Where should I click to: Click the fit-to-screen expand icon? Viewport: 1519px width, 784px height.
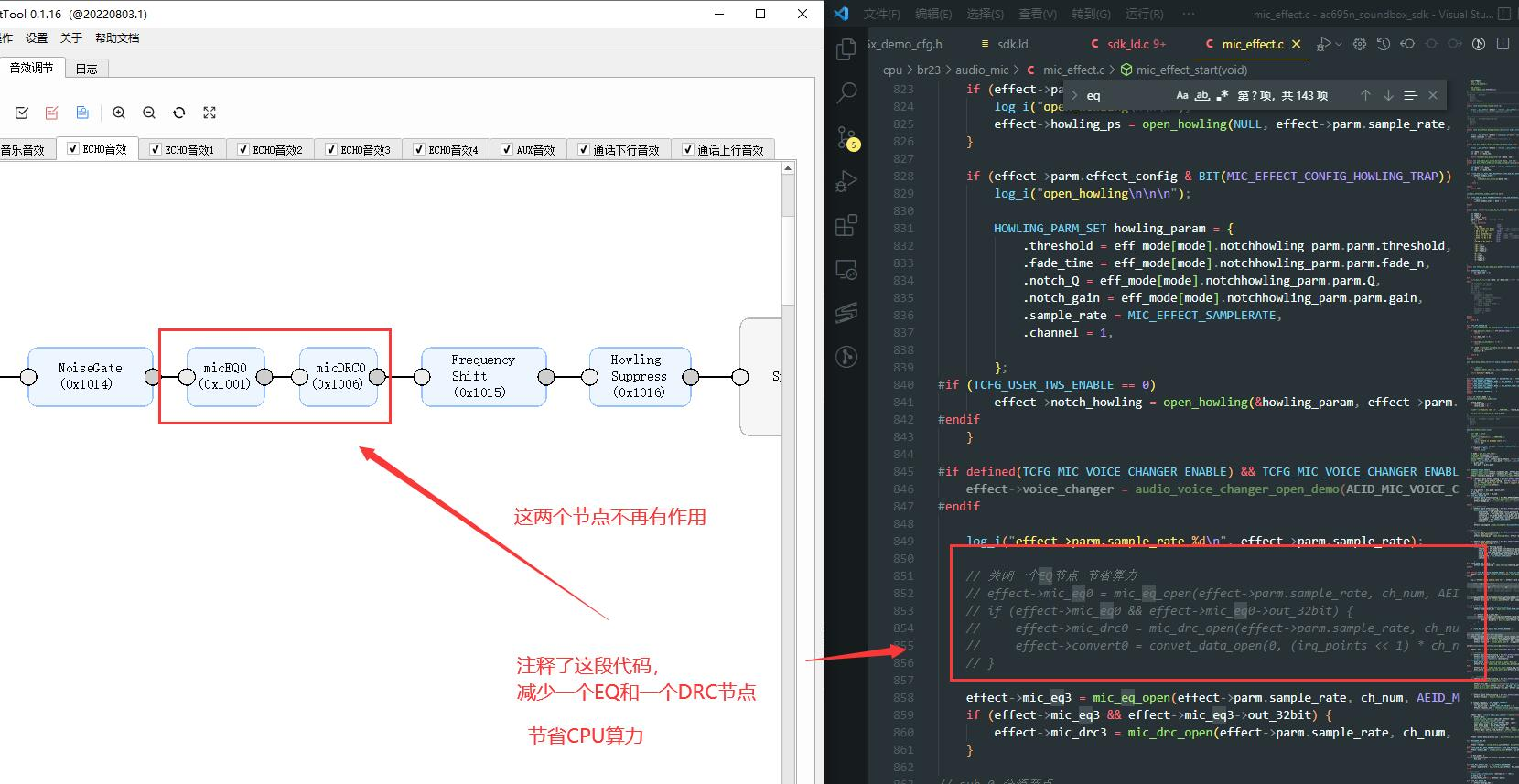click(210, 113)
